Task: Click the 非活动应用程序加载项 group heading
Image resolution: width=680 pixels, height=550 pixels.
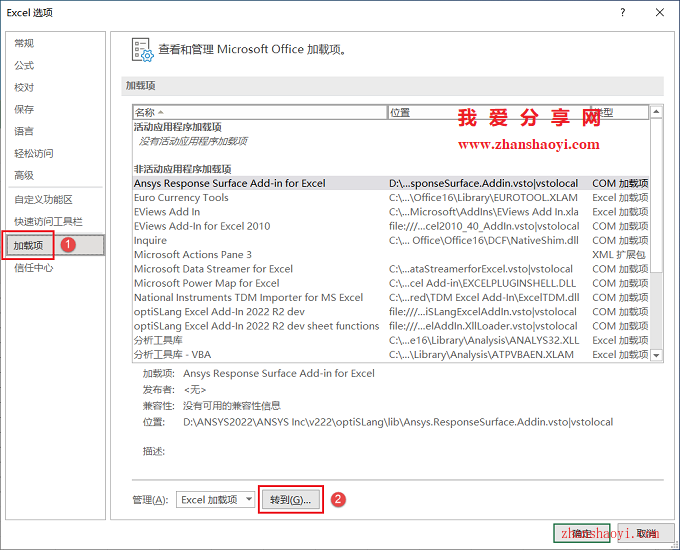Action: tap(183, 169)
